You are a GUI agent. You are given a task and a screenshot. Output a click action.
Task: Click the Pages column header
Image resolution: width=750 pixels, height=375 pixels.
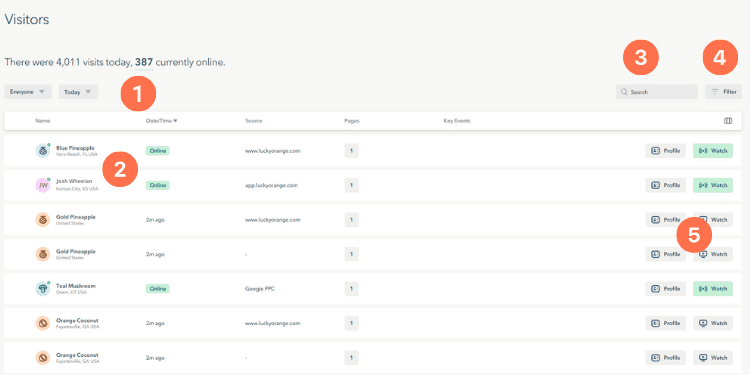coord(352,121)
